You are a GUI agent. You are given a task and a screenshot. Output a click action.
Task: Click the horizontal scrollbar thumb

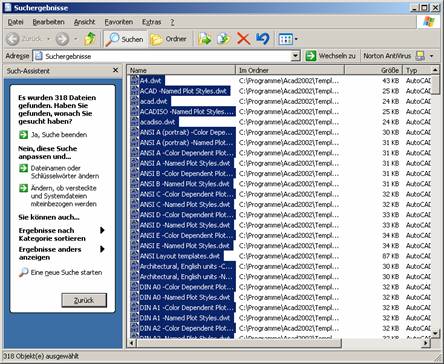point(239,343)
